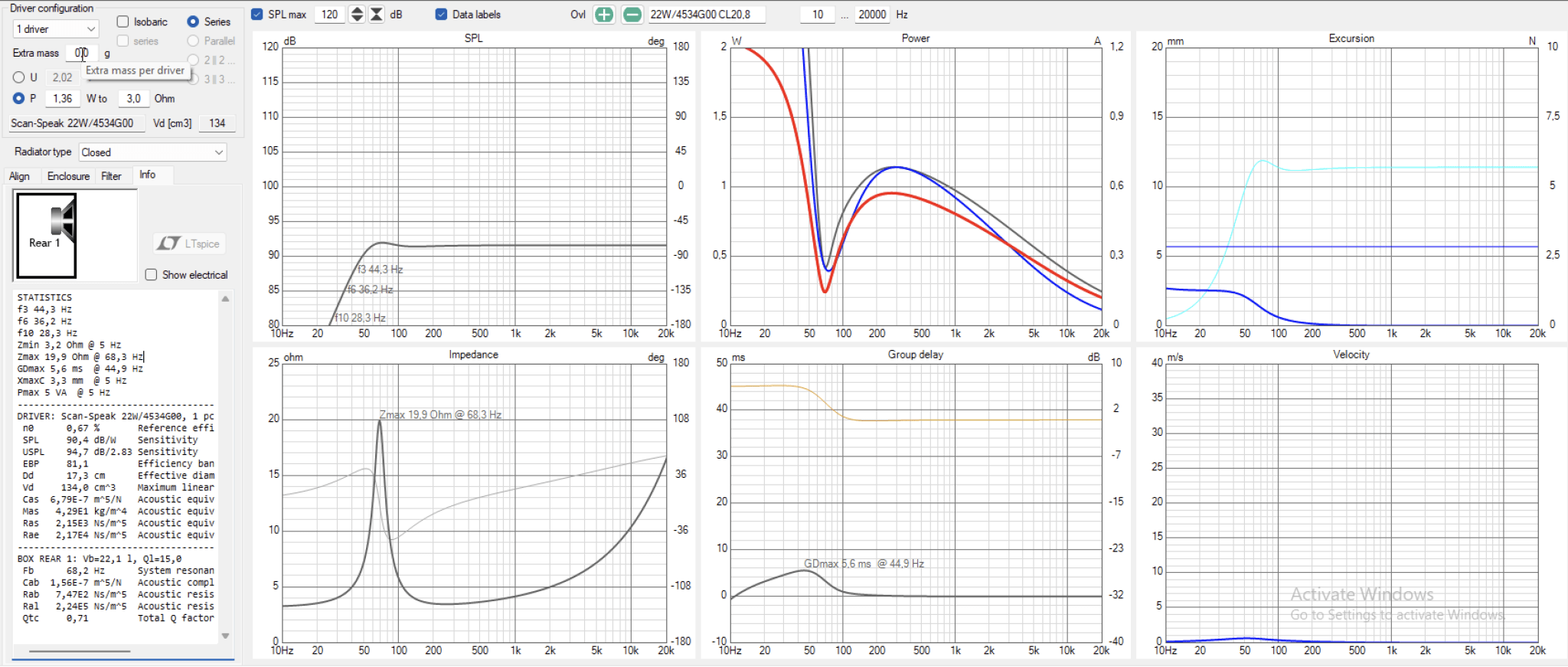Switch to the Filter tab
1568x667 pixels.
pos(112,176)
